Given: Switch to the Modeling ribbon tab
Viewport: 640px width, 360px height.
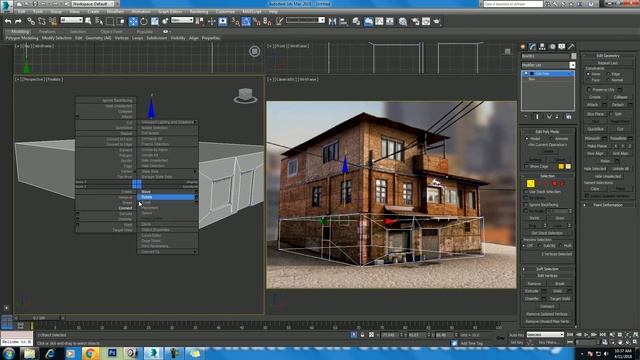Looking at the screenshot, I should point(19,31).
